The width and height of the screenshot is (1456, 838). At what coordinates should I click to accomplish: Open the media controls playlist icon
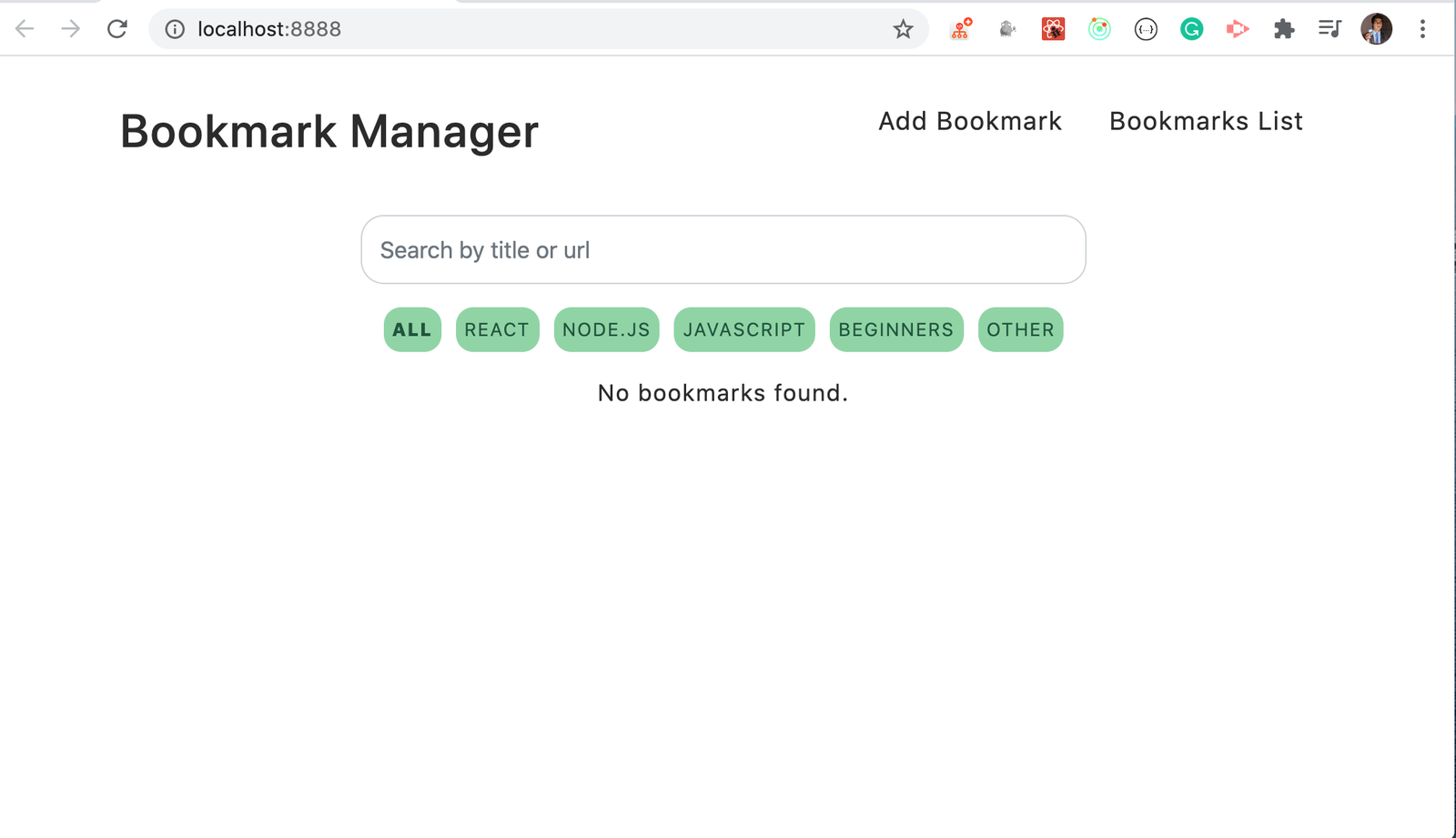(1330, 29)
